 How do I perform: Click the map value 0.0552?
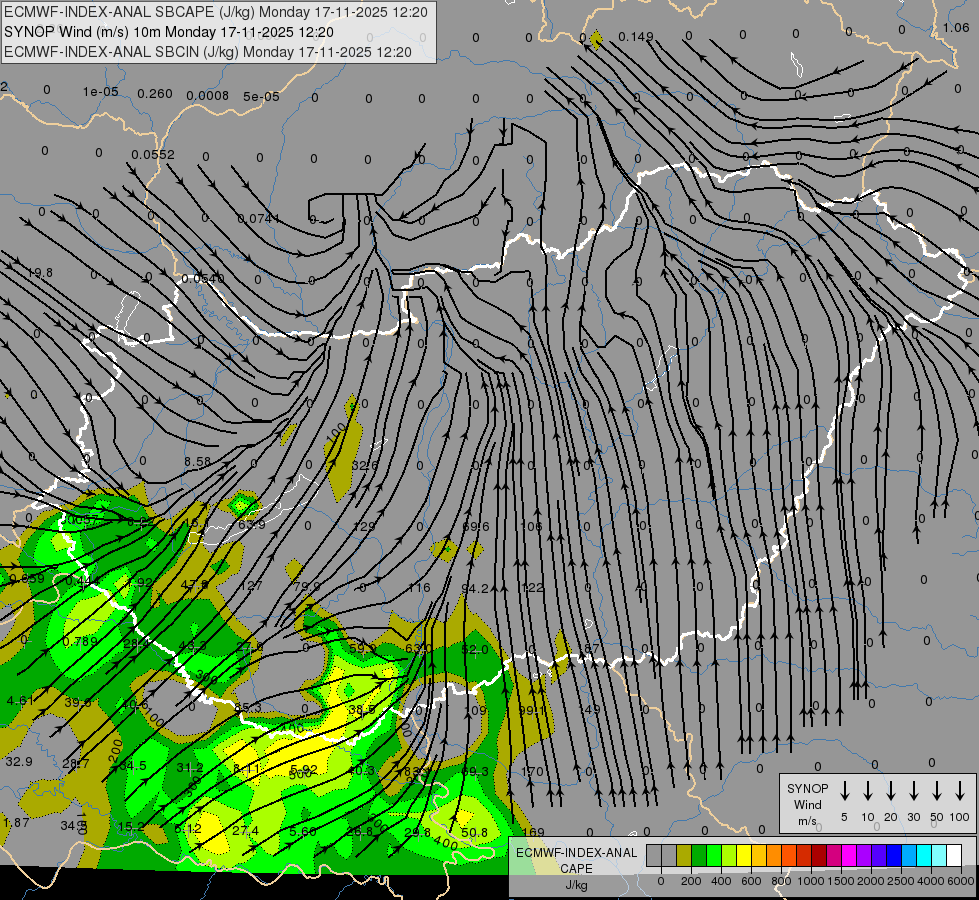pos(153,154)
